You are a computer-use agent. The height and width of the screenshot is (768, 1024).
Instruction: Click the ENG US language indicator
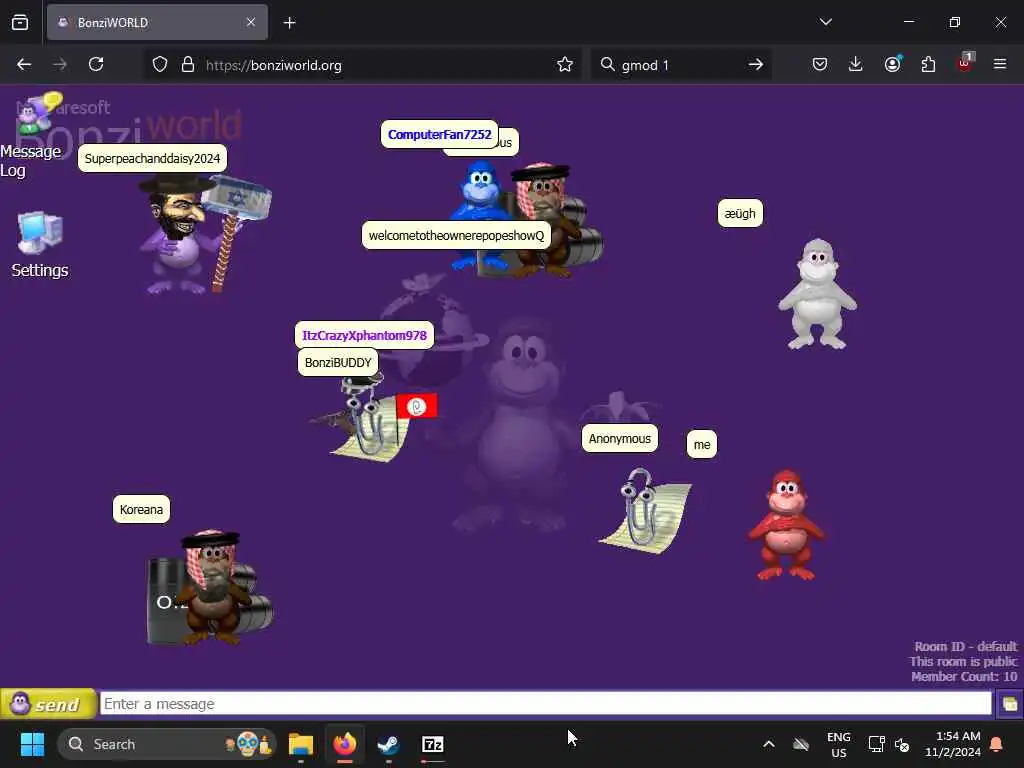click(839, 744)
